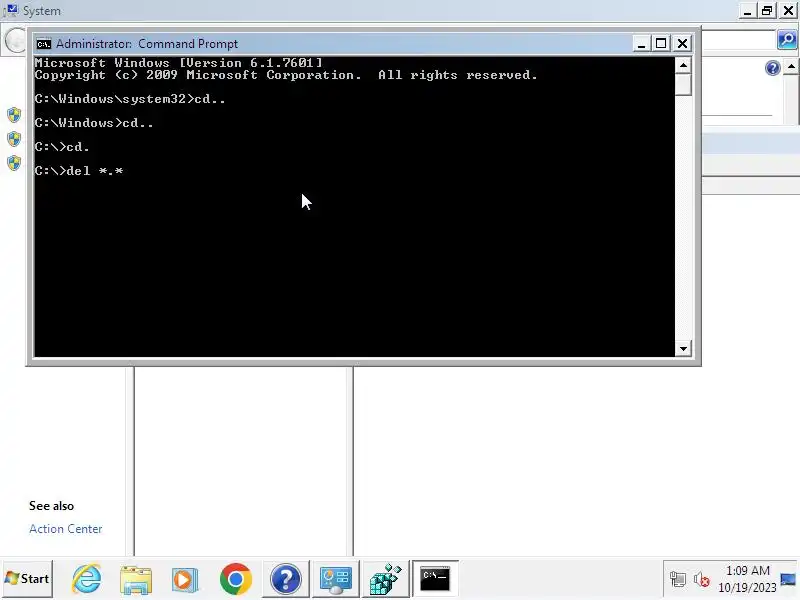Click the middle shield icon in System sidebar
The image size is (800, 600).
point(14,139)
